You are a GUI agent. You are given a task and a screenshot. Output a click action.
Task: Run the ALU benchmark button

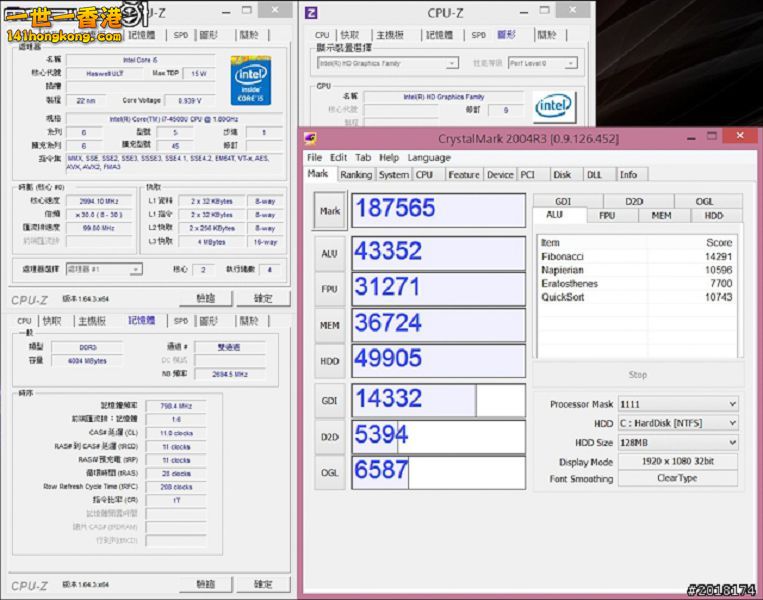coord(330,254)
